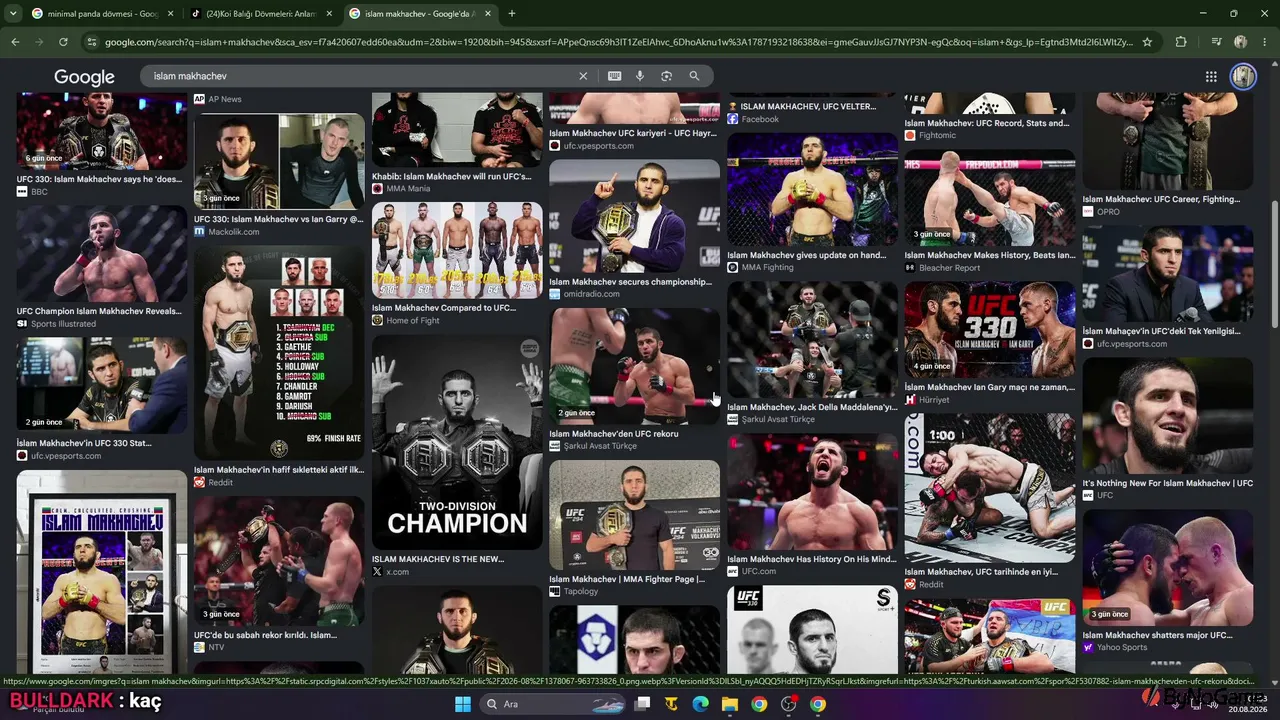Open the Two-Division Champion image
Viewport: 1280px width, 720px height.
(457, 441)
